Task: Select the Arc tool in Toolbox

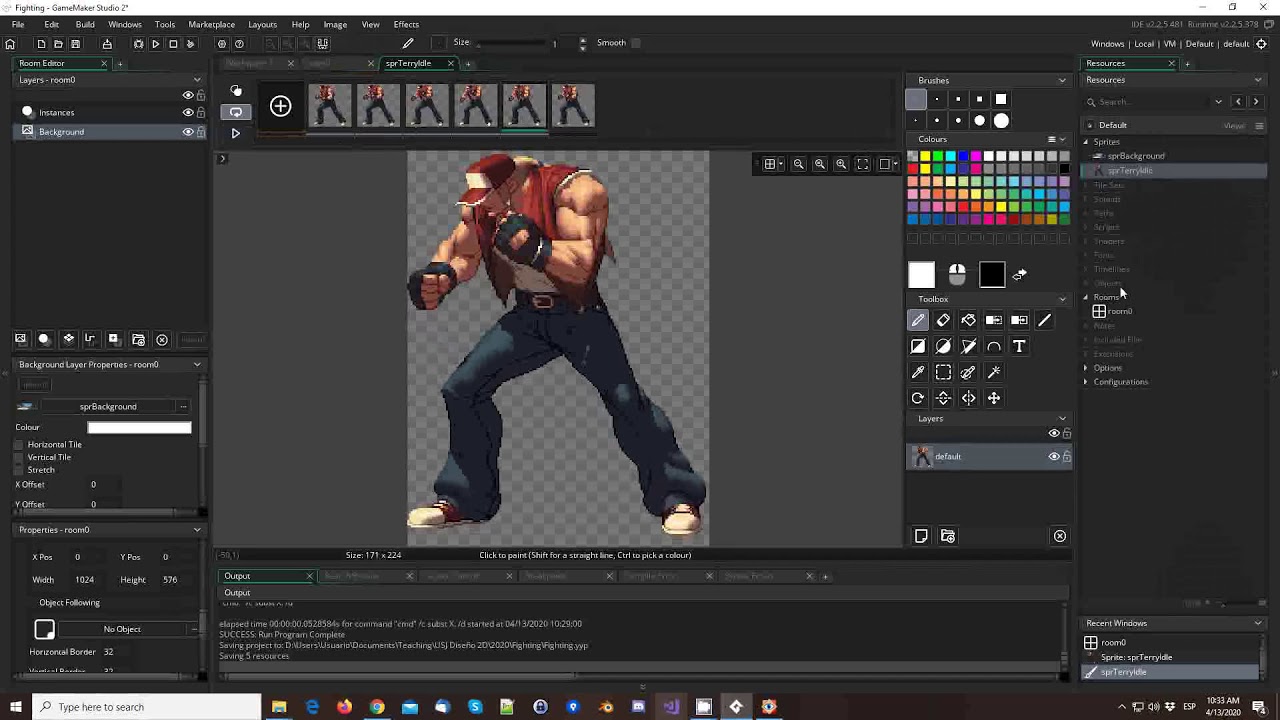Action: point(994,346)
